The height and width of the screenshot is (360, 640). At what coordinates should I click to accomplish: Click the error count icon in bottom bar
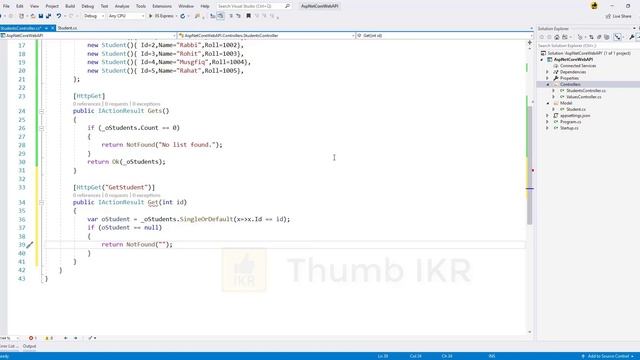click(32, 338)
